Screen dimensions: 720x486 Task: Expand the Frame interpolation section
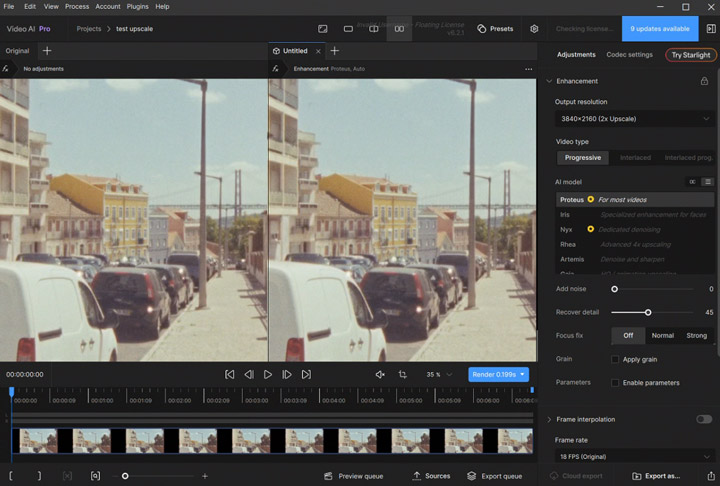click(x=549, y=419)
